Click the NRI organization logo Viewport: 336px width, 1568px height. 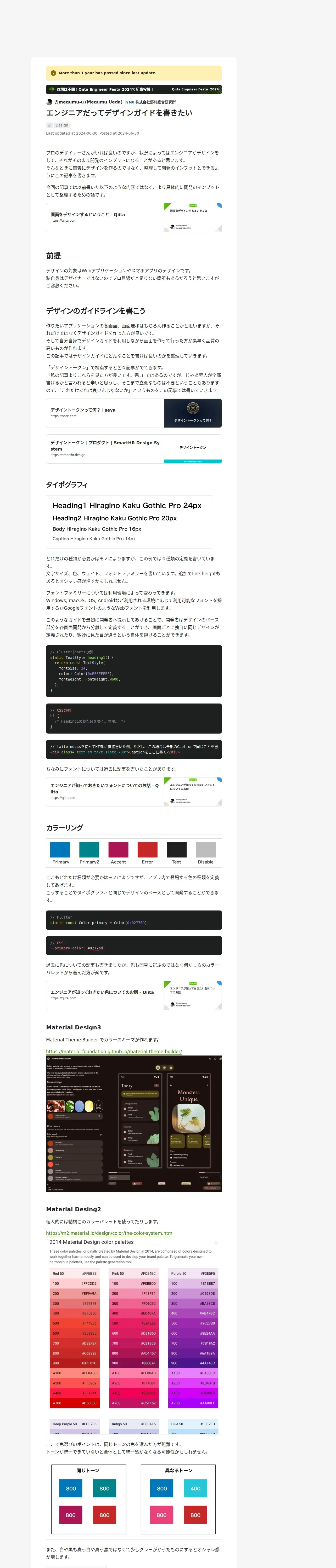click(x=131, y=102)
